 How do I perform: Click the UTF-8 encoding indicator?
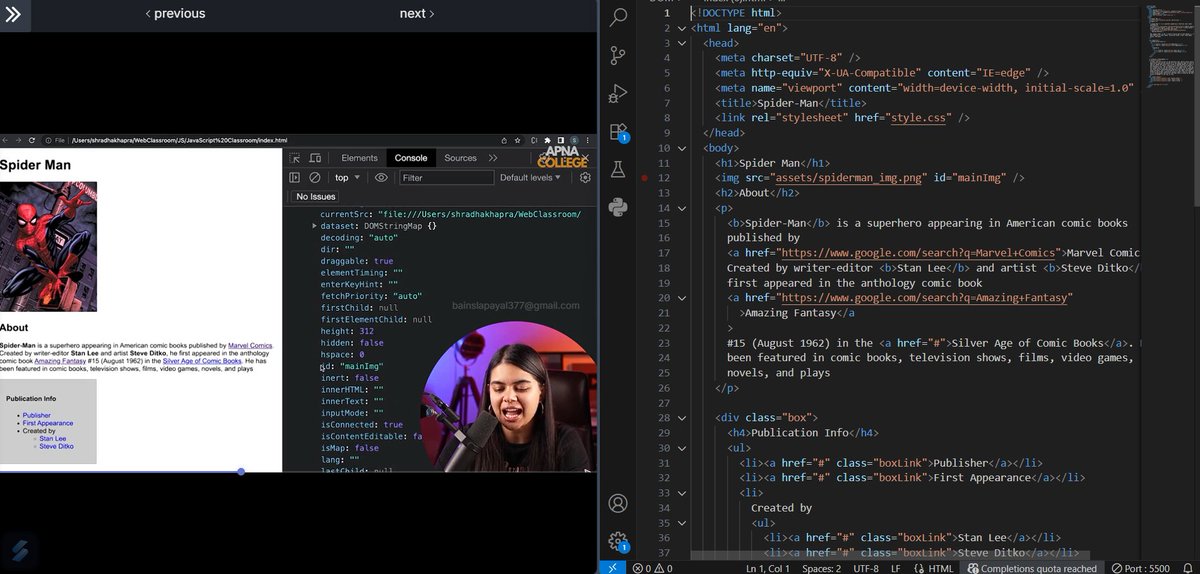(865, 568)
